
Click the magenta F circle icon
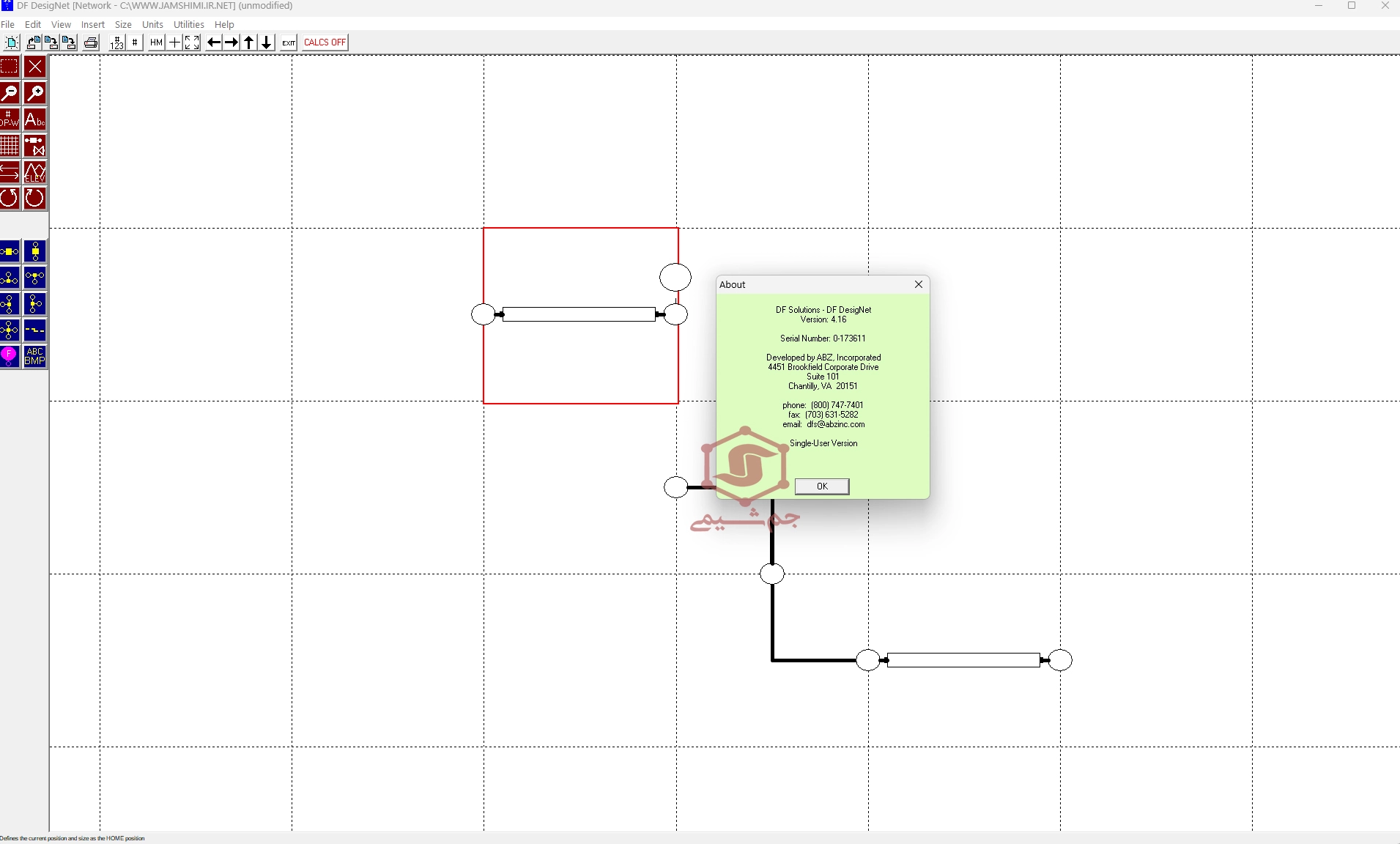coord(10,357)
